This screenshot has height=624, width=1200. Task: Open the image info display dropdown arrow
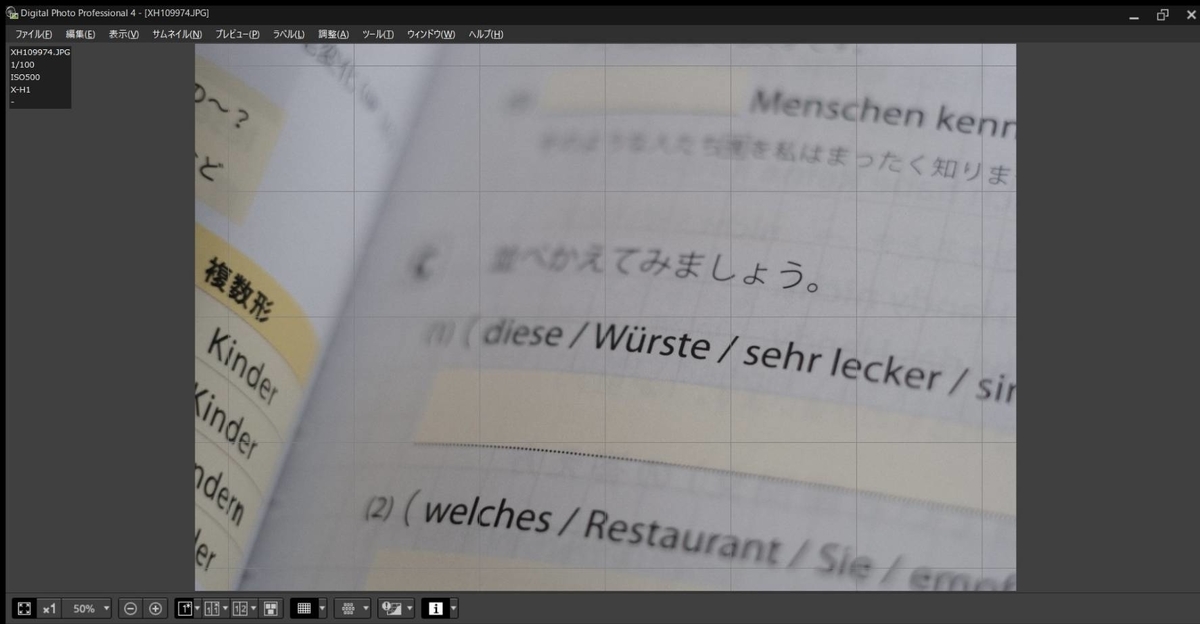click(454, 608)
